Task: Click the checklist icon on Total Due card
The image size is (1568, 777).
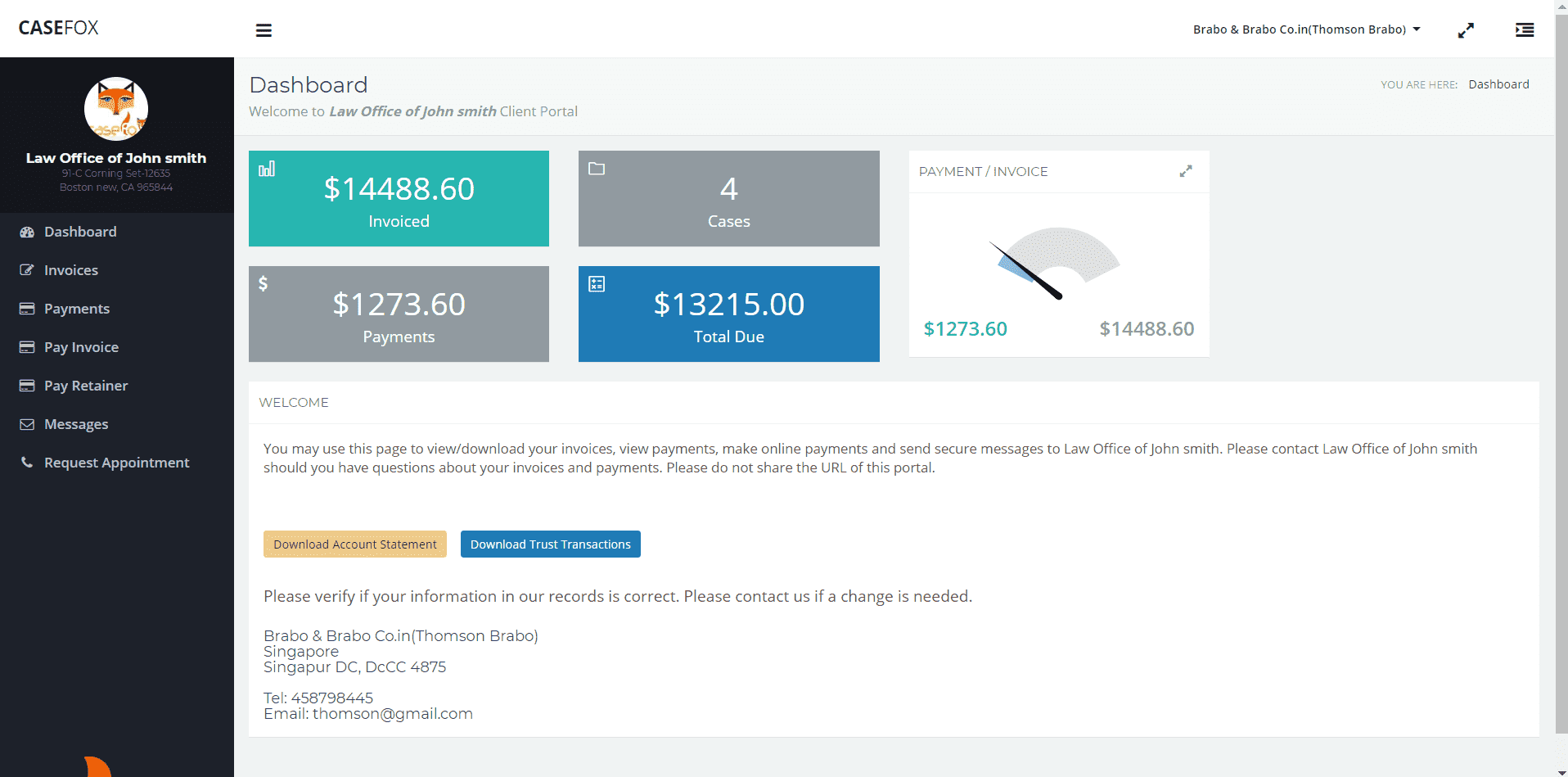Action: click(597, 284)
